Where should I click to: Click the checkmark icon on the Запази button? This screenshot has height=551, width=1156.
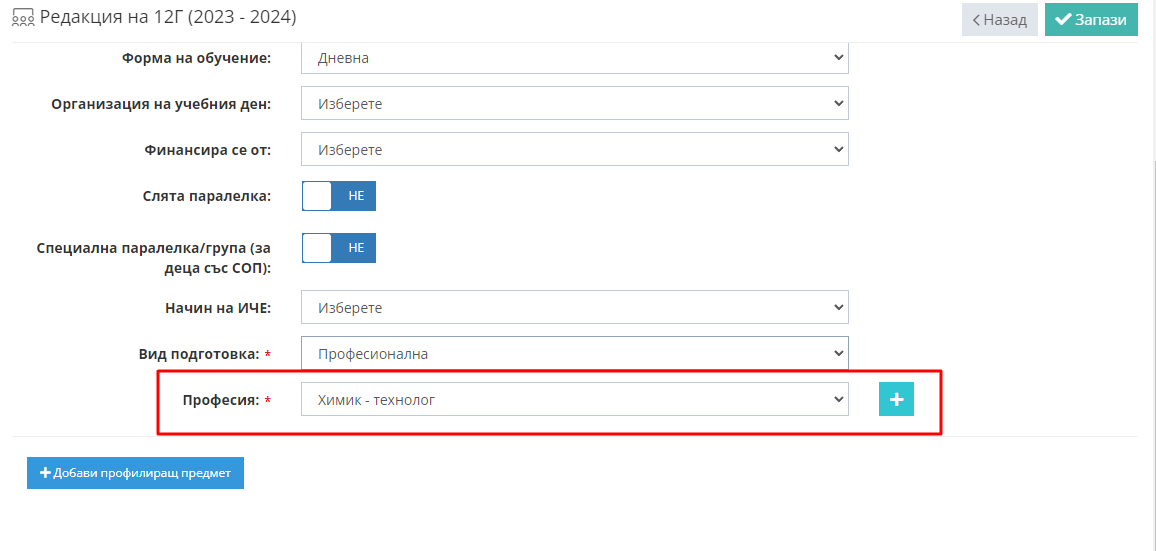(x=1063, y=20)
